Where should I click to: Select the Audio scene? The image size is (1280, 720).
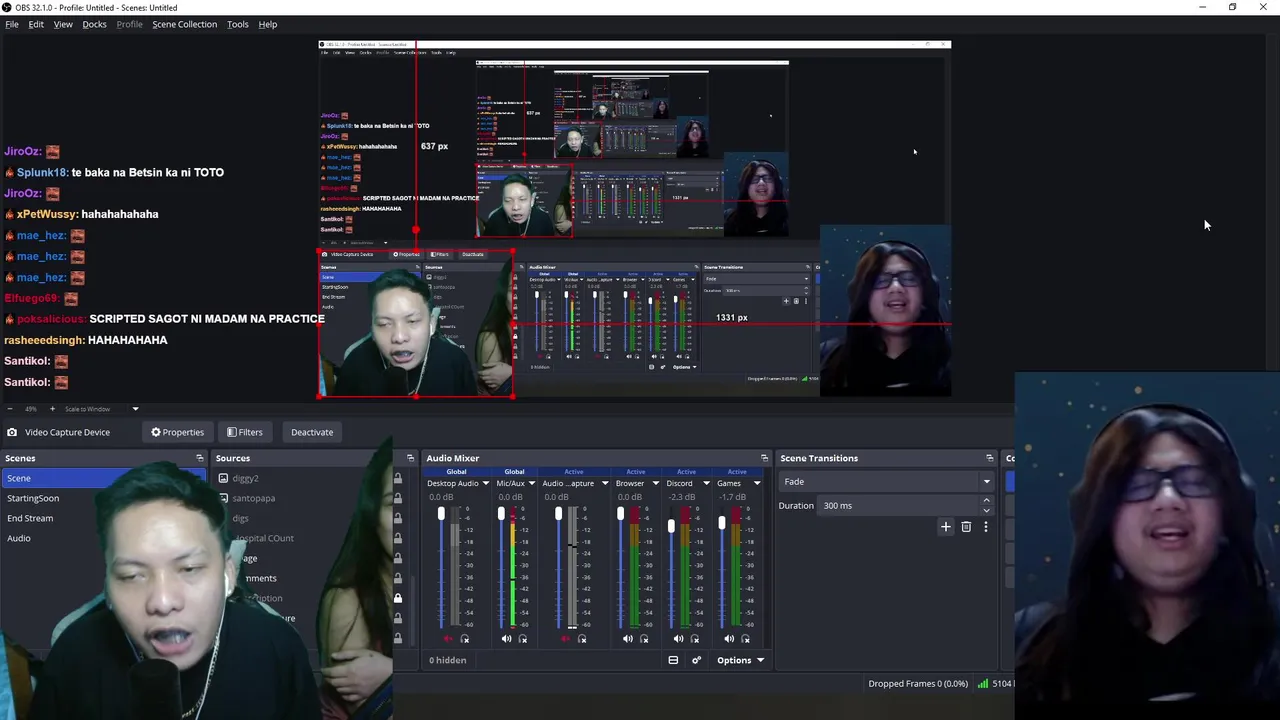pyautogui.click(x=19, y=538)
